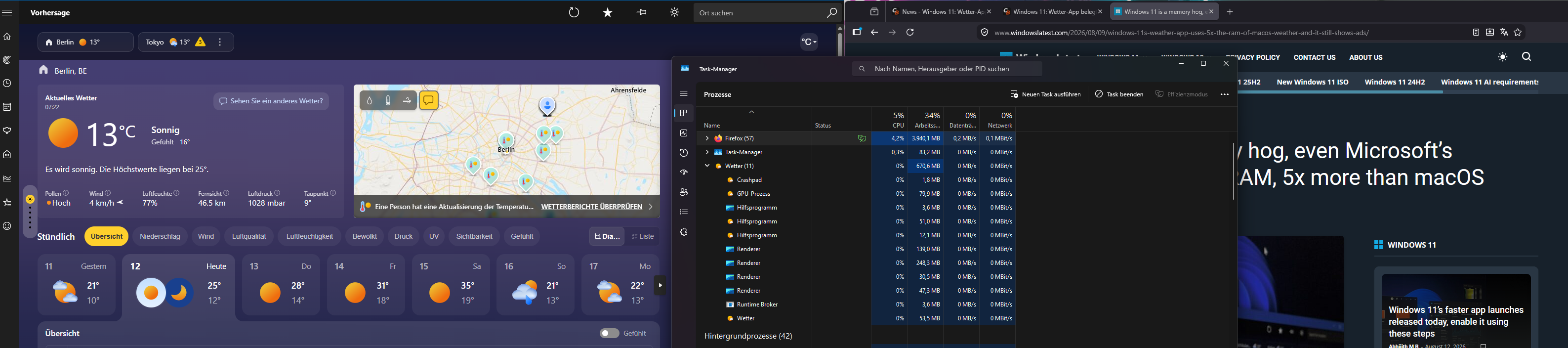Toggle the browser sidebar panel button
This screenshot has height=348, width=1568.
point(857,32)
